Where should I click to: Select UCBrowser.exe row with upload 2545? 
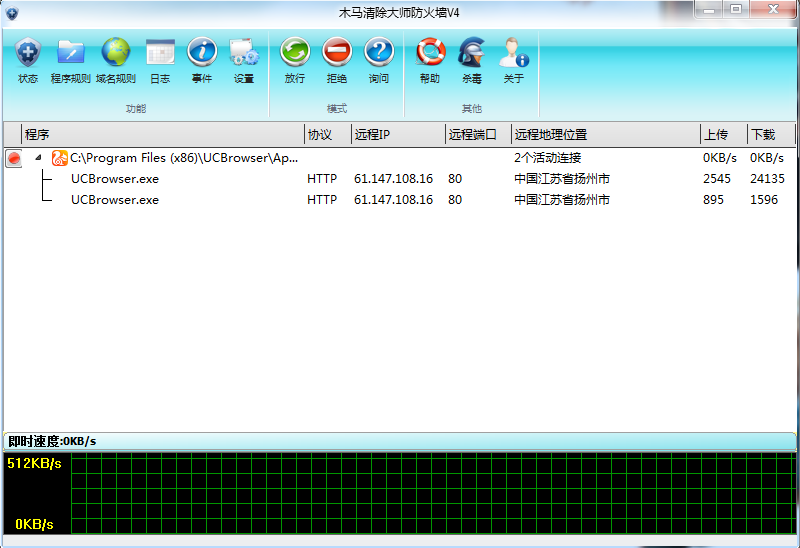[x=400, y=179]
